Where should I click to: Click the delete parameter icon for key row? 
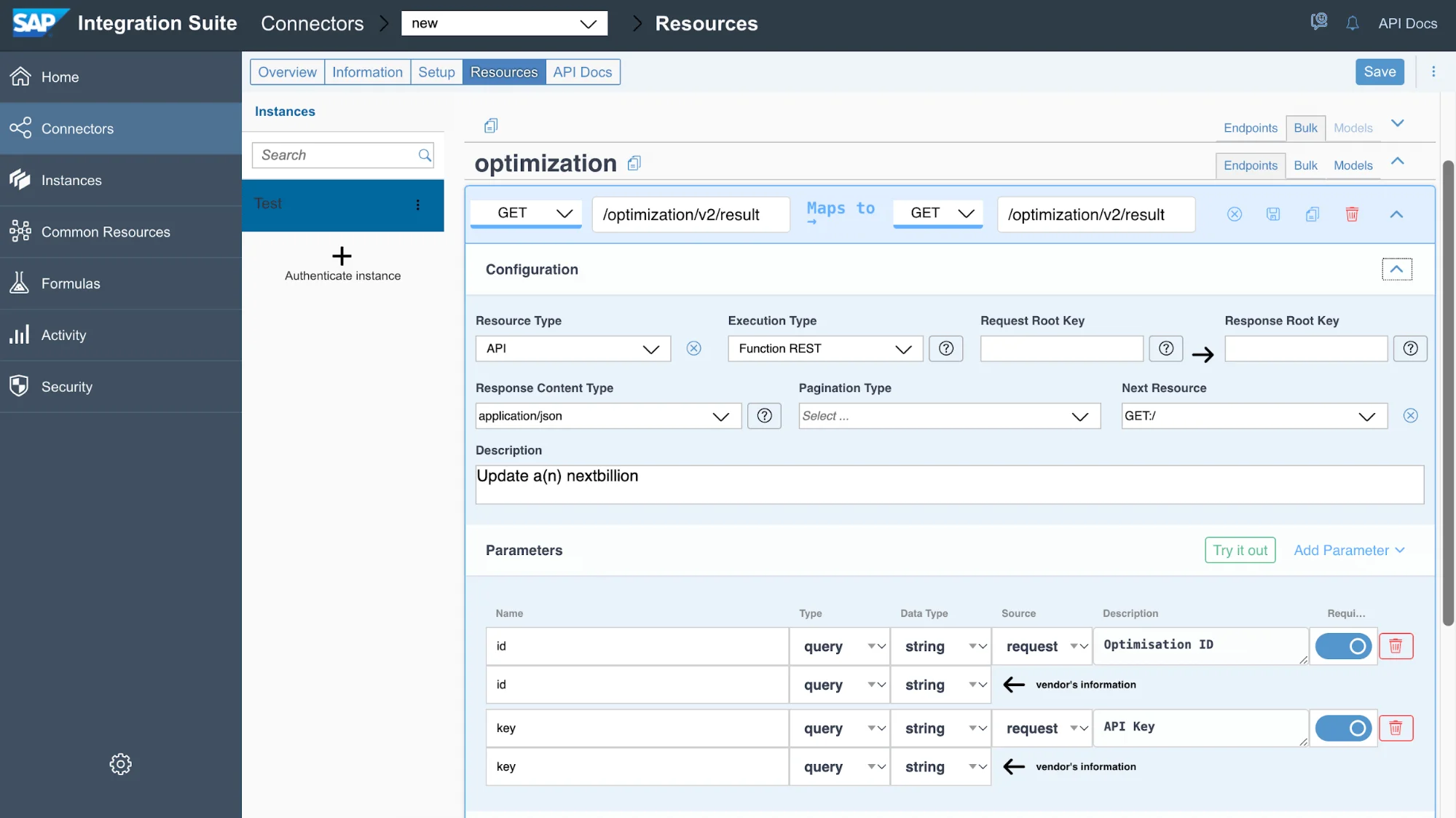click(x=1395, y=727)
